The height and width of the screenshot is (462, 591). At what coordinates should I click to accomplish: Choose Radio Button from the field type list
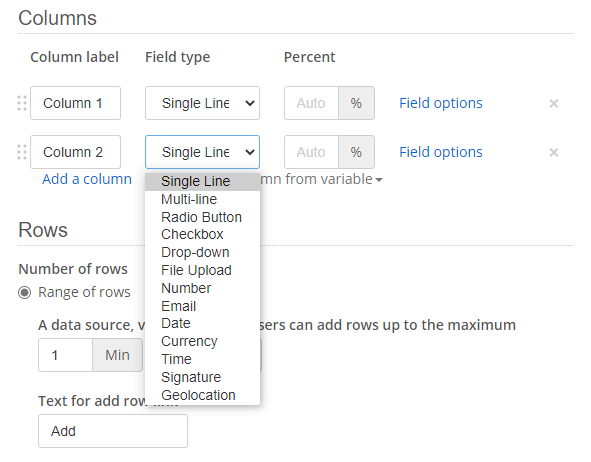[x=202, y=217]
